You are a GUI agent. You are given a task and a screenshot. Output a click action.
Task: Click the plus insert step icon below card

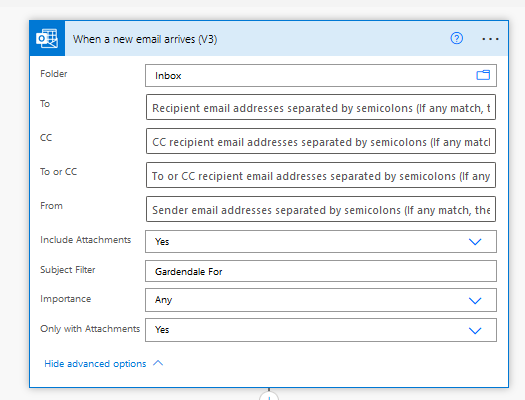(x=269, y=397)
